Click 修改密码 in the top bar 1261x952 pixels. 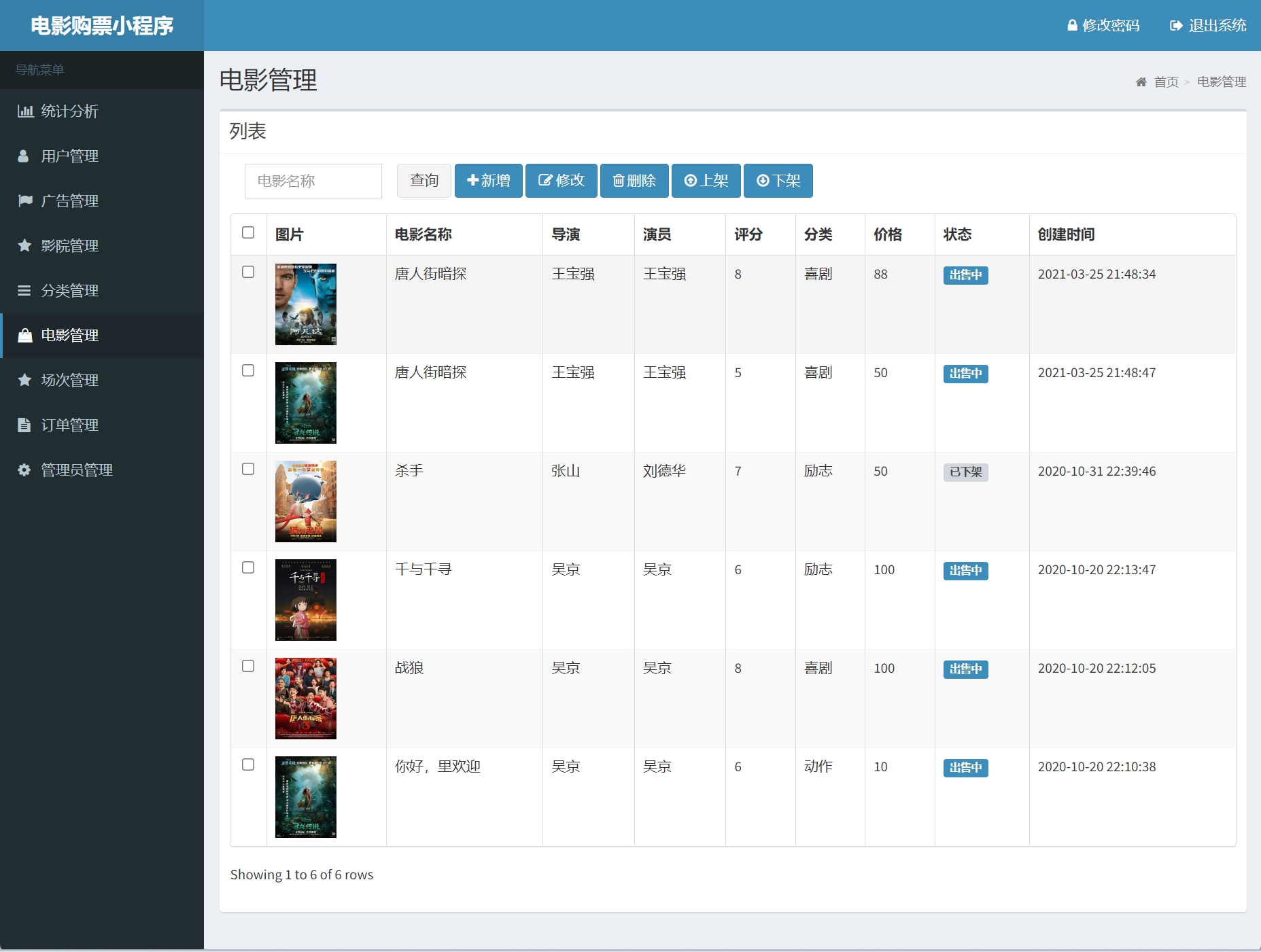click(1103, 25)
